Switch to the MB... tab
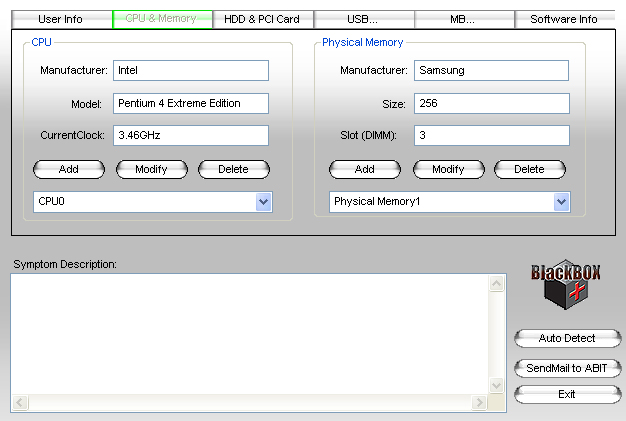This screenshot has height=421, width=626. (x=464, y=19)
